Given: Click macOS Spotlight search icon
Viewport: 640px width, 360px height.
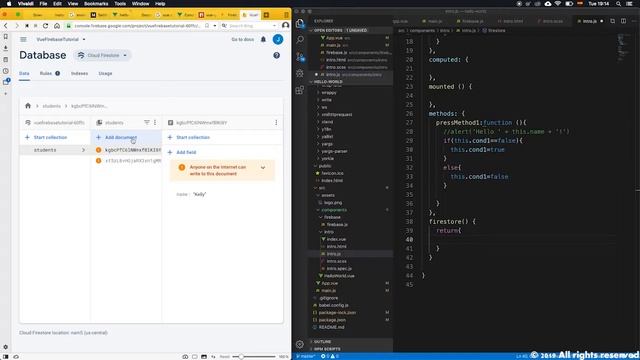Looking at the screenshot, I should point(618,4).
